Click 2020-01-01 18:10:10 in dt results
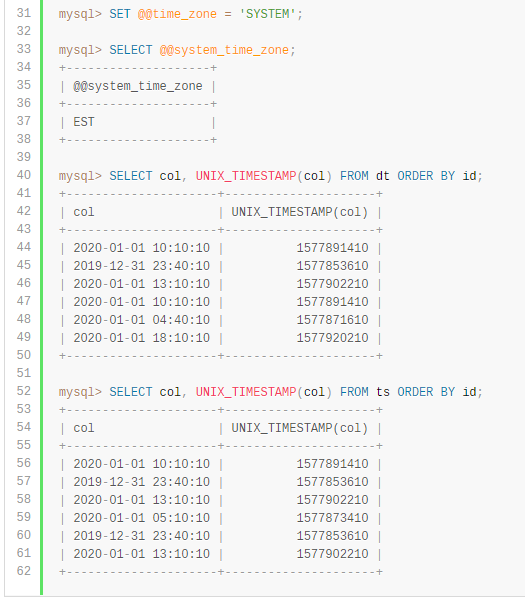The image size is (525, 608). [x=142, y=338]
